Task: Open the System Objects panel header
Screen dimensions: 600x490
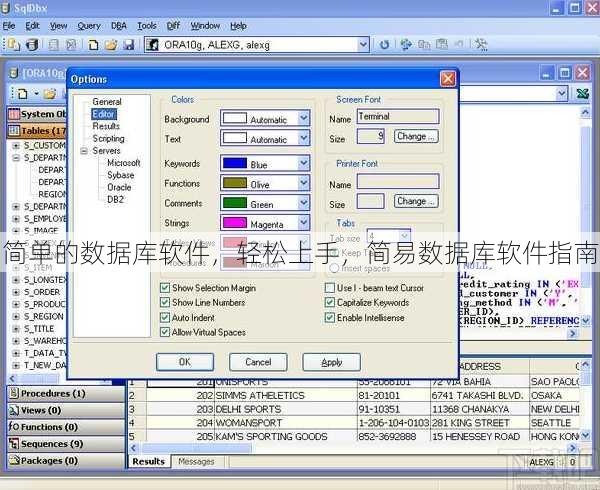Action: [x=37, y=114]
